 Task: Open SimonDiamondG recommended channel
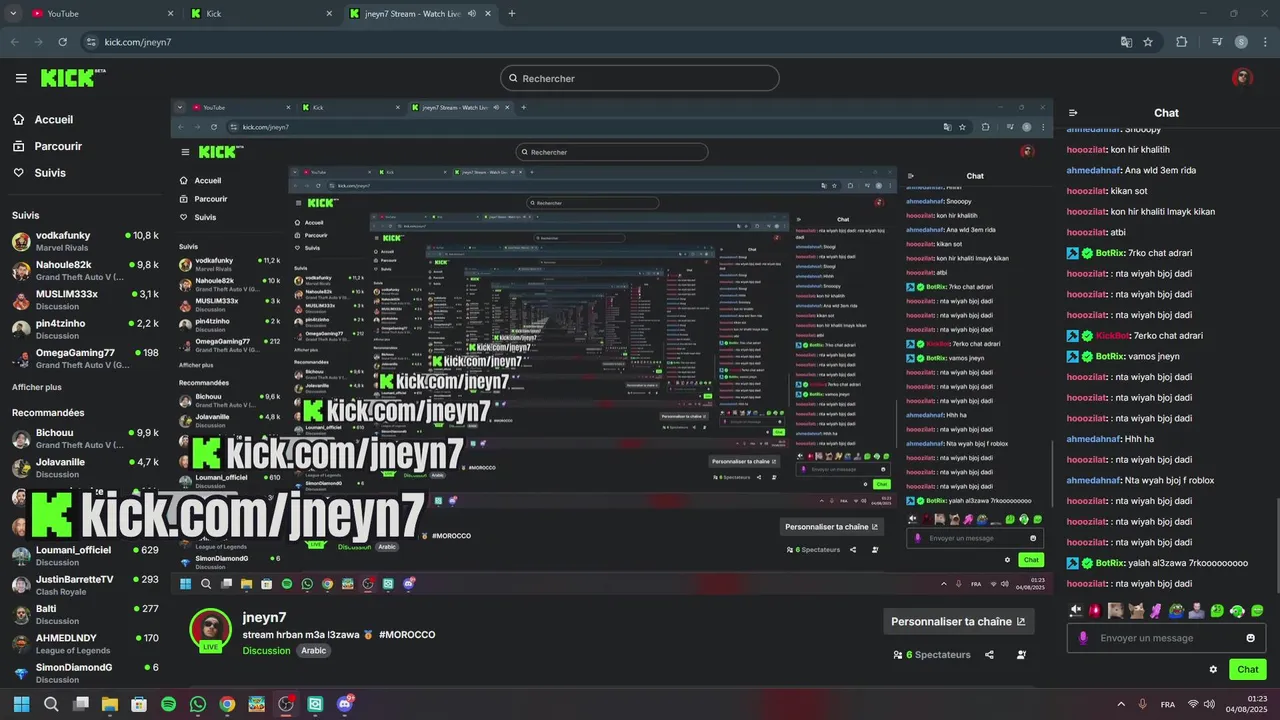pyautogui.click(x=85, y=672)
